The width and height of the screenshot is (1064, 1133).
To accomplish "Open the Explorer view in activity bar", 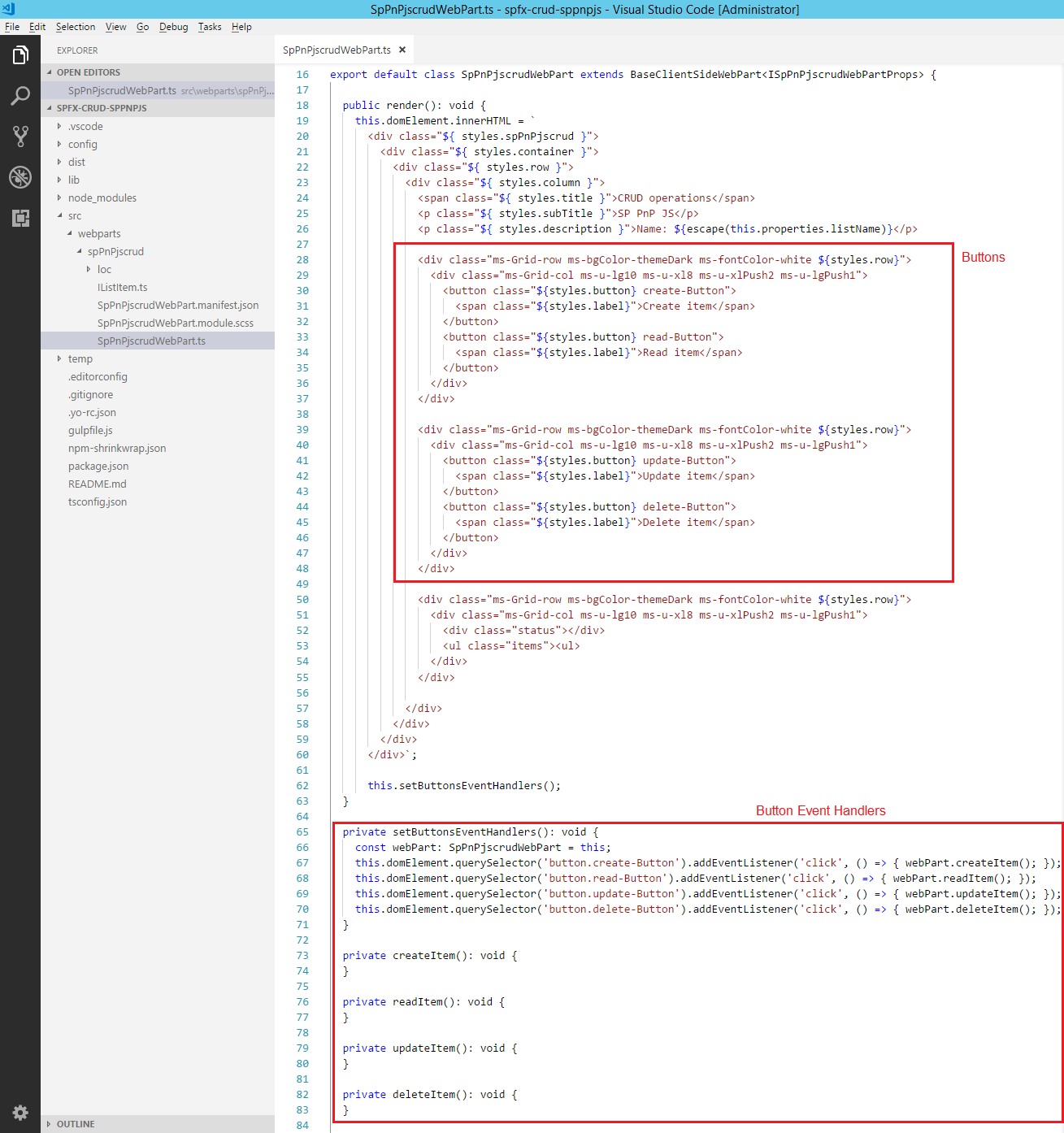I will tap(20, 55).
